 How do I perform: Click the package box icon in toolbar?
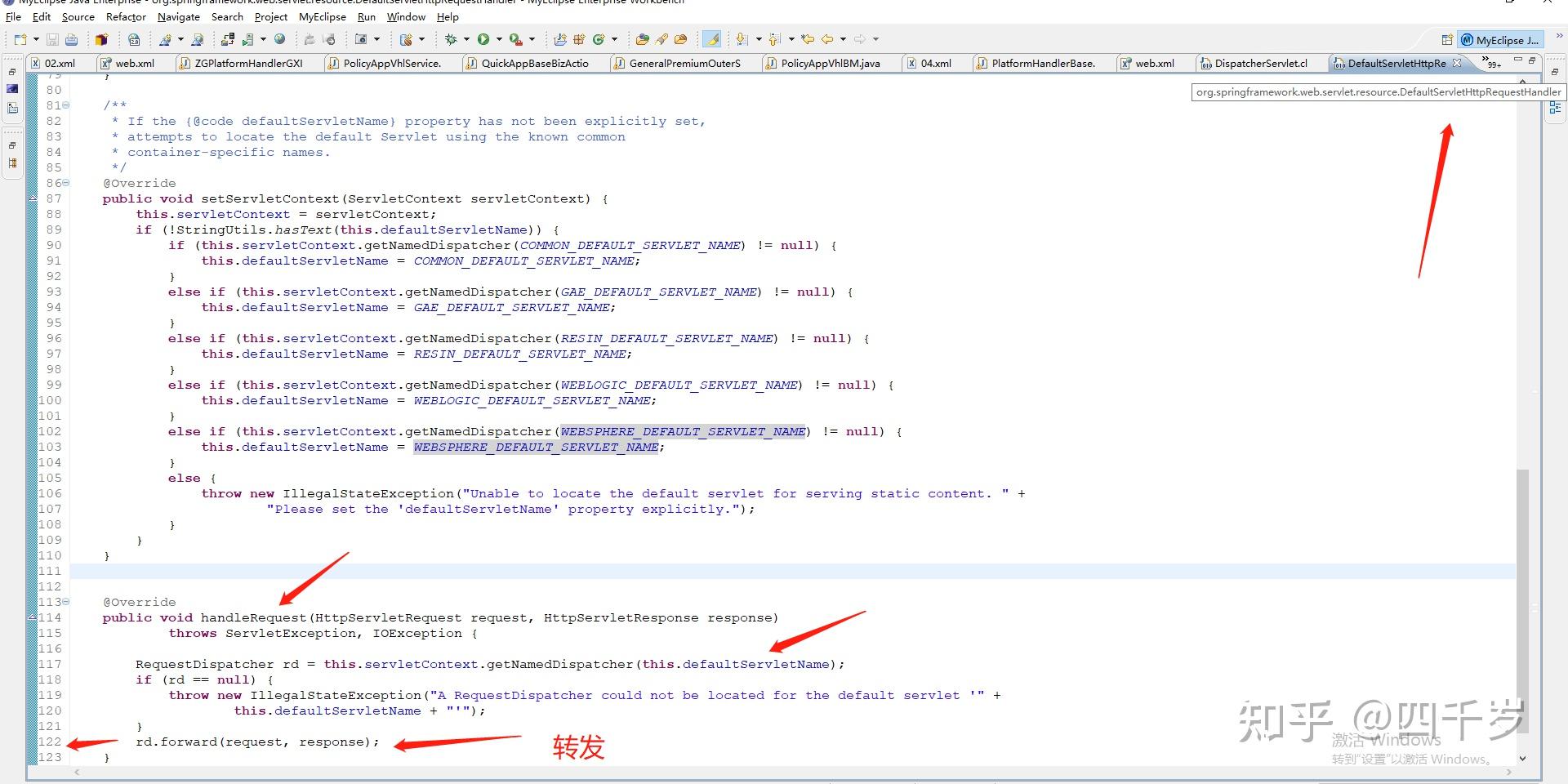pos(101,39)
